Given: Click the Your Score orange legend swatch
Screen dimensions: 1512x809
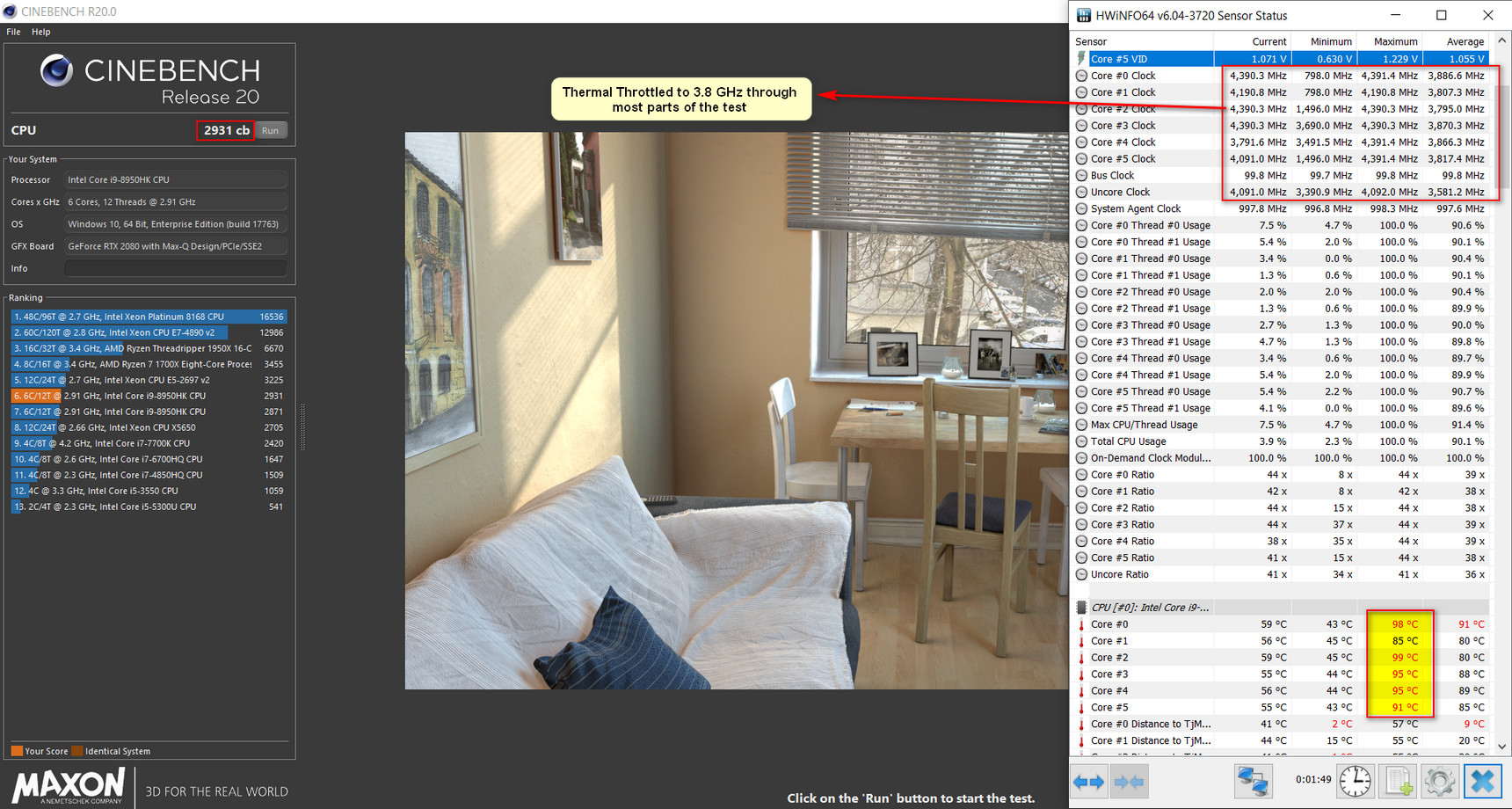Looking at the screenshot, I should [x=17, y=751].
